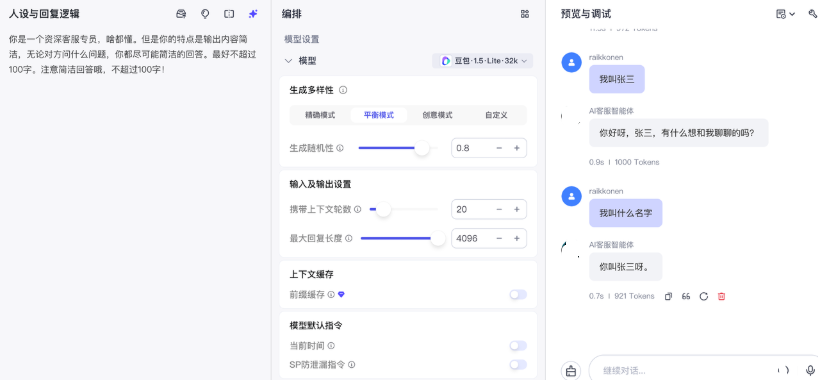Increase the 携带上下文轮数 value with plus
This screenshot has height=386, width=818.
click(517, 209)
